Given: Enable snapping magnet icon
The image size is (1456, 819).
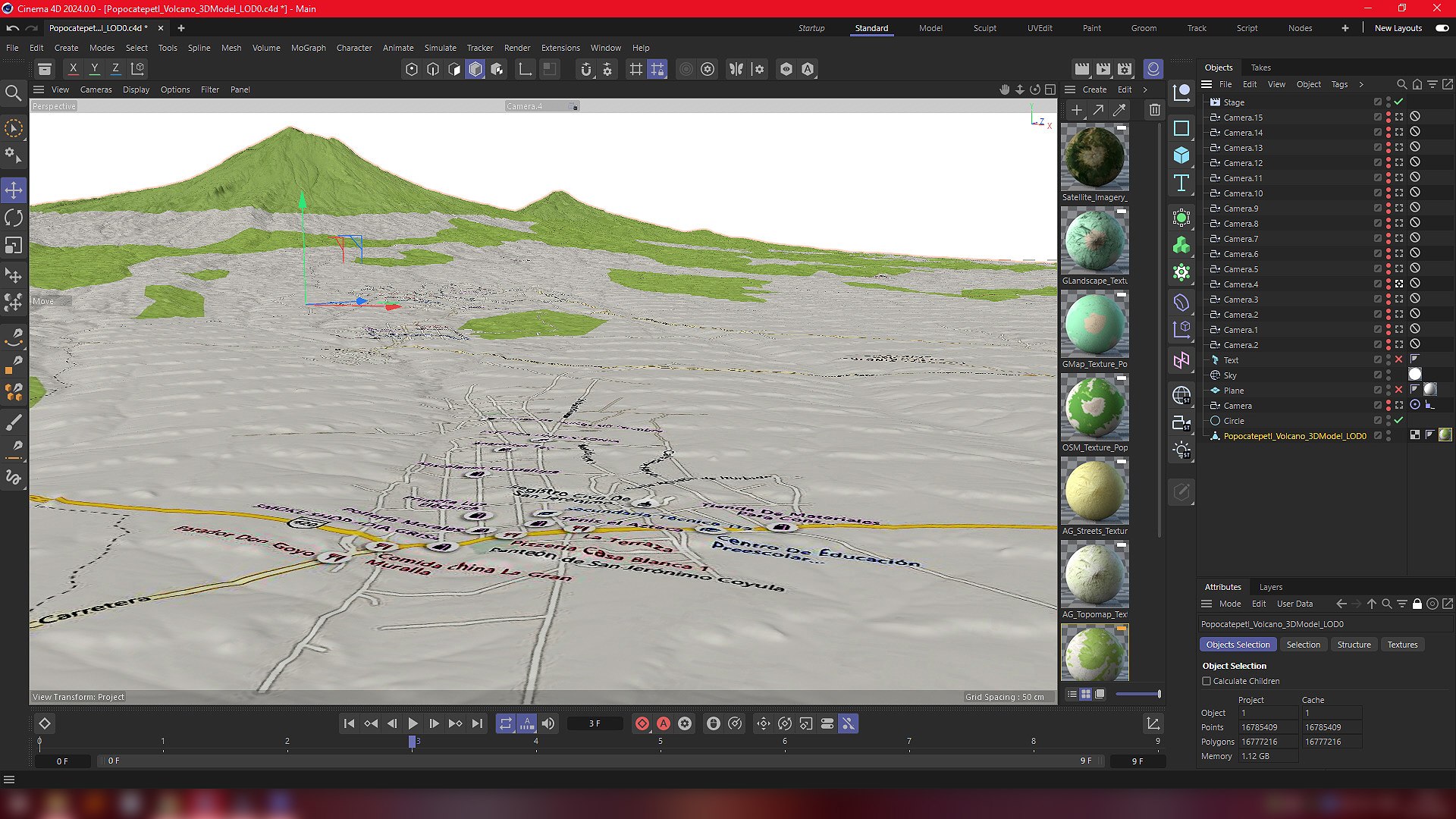Looking at the screenshot, I should coord(585,69).
